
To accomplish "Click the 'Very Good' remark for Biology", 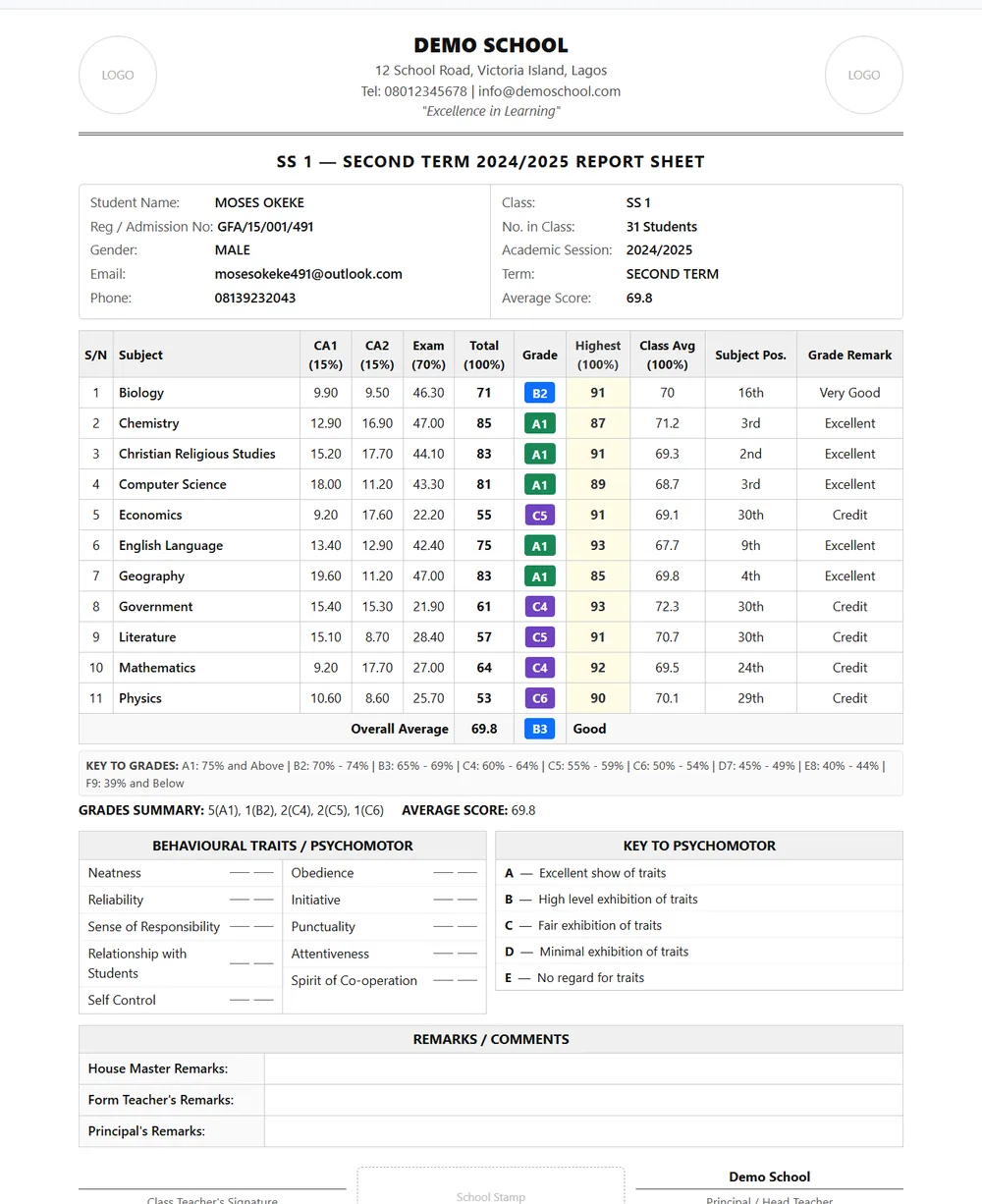I will (850, 393).
